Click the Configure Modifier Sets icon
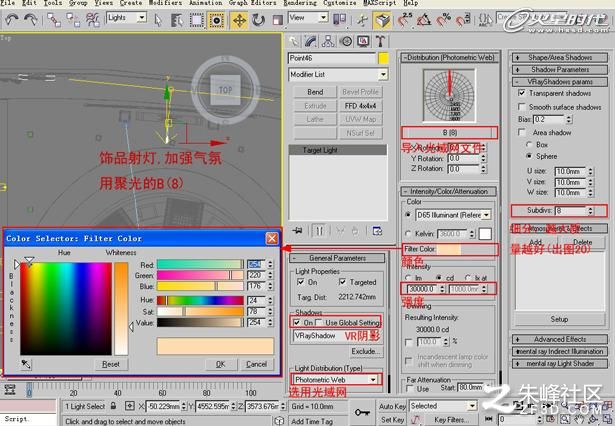615x426 pixels. (377, 231)
